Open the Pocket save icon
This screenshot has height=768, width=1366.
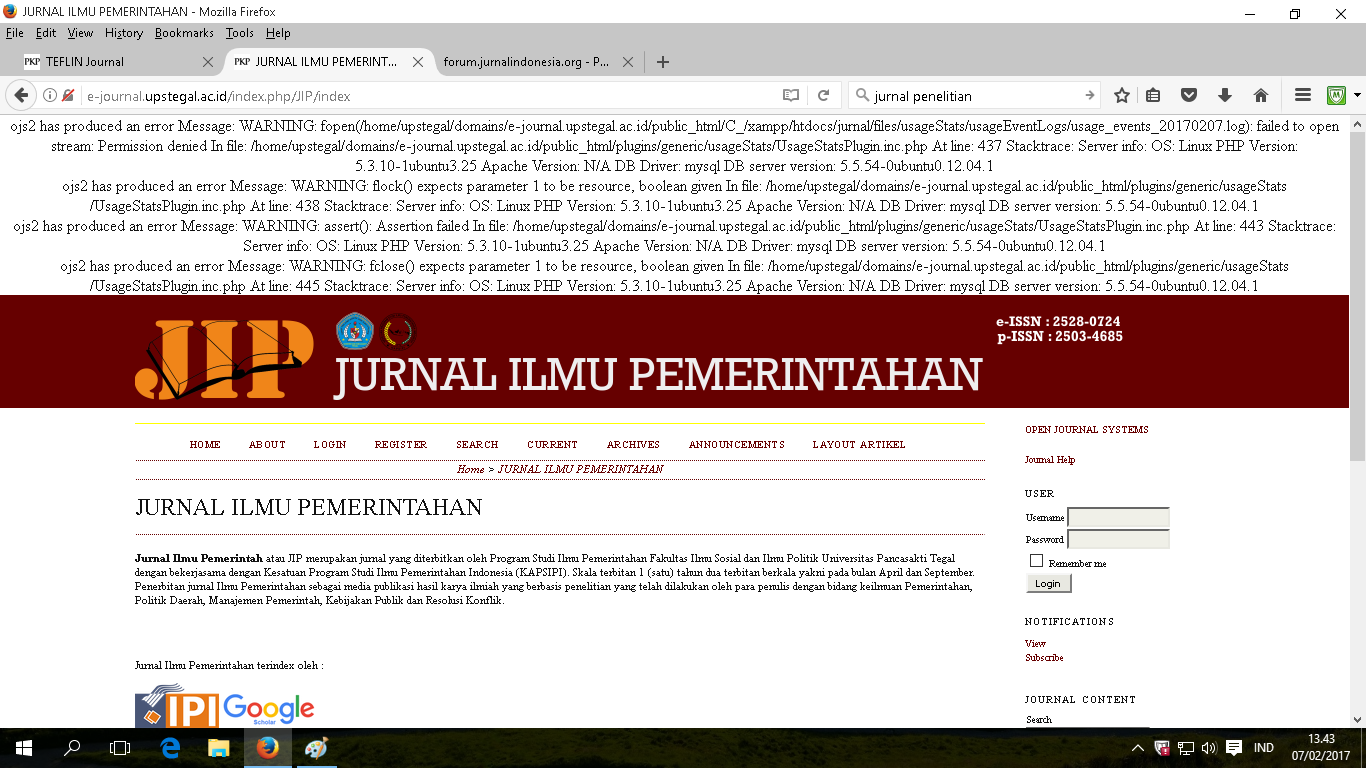pyautogui.click(x=1189, y=96)
